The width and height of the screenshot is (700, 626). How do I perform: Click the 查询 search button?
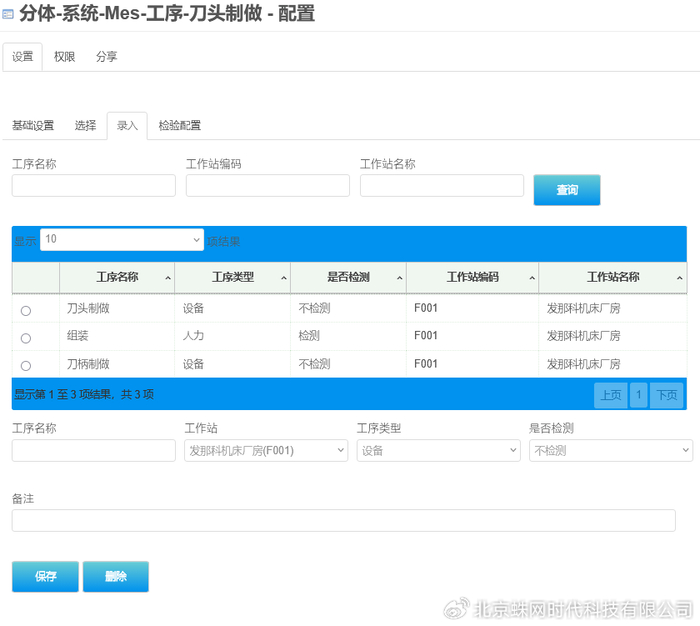[567, 190]
